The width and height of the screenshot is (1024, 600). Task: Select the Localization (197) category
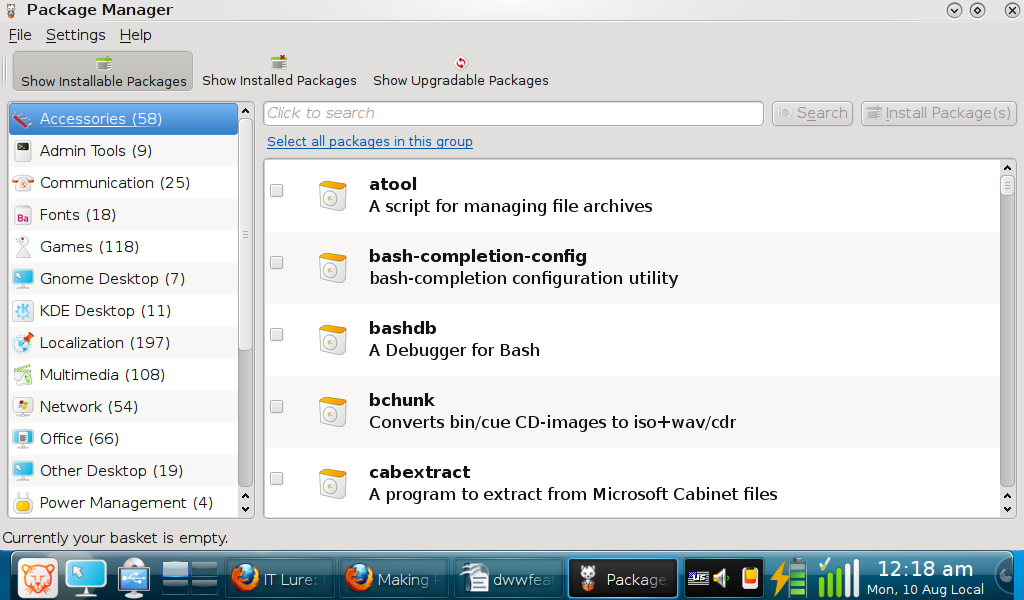coord(123,343)
